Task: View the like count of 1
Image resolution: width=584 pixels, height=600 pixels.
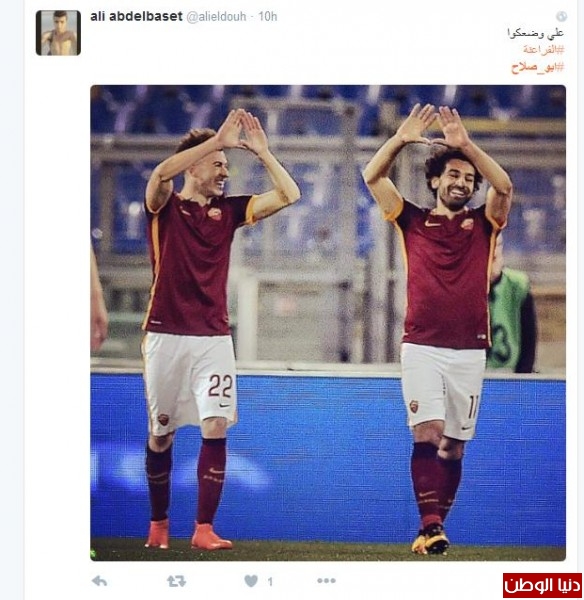Action: pos(270,582)
